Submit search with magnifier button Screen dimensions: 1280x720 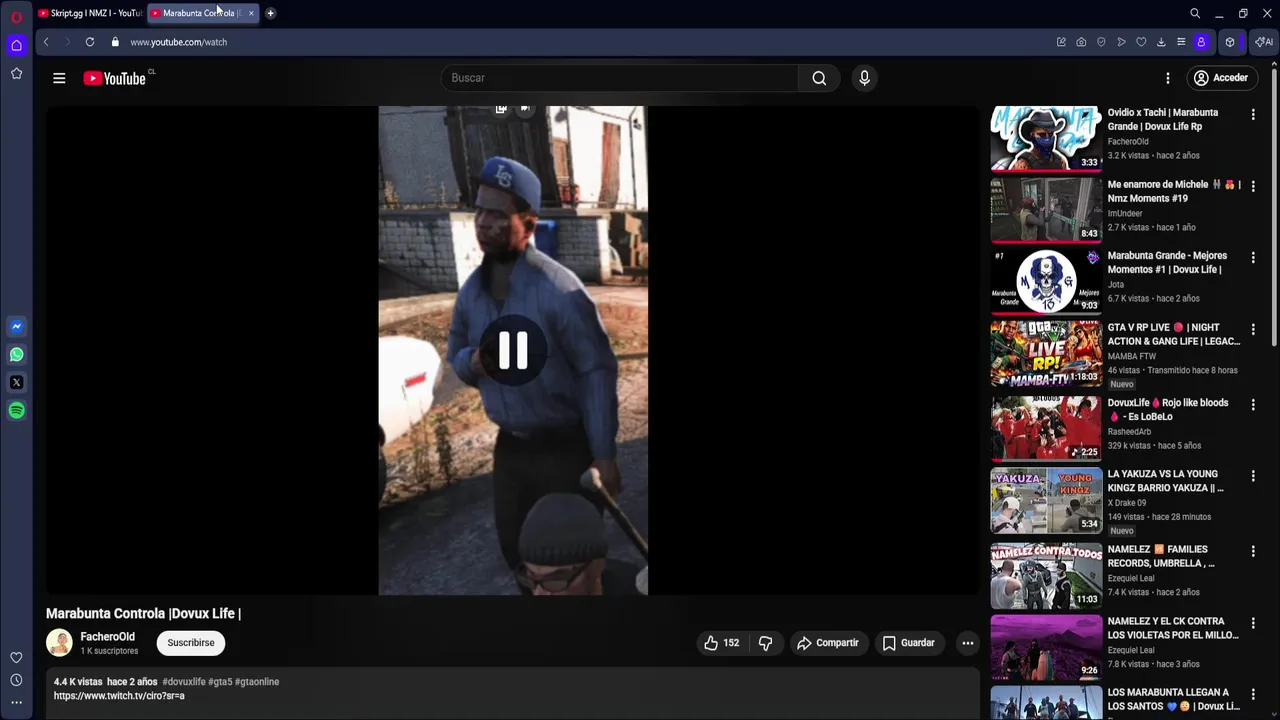(819, 78)
